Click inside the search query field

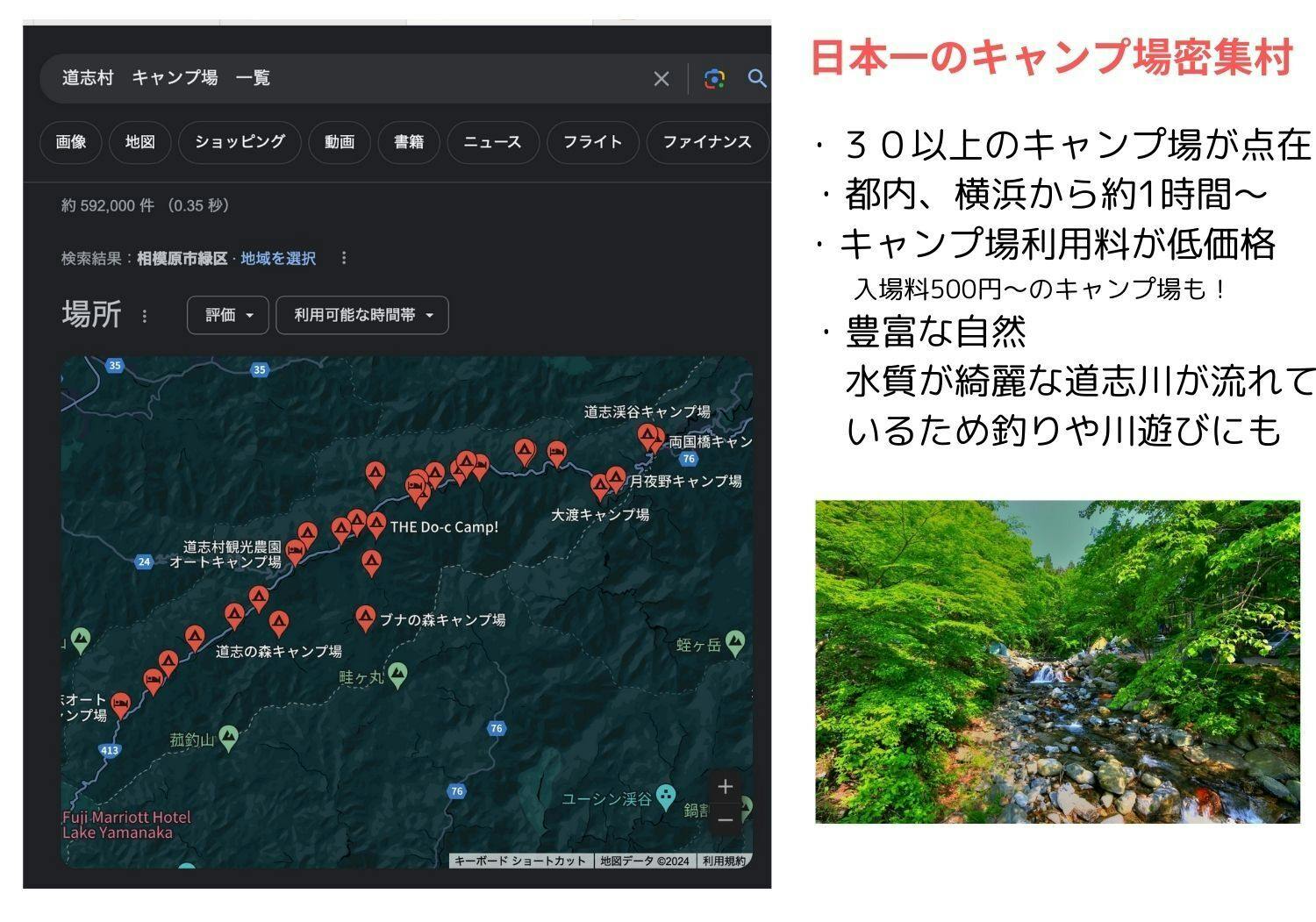(351, 78)
